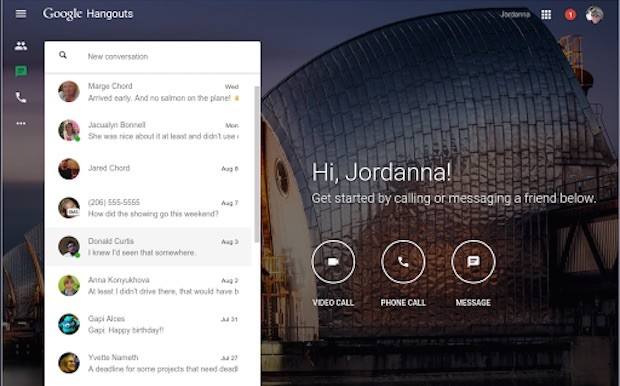Image resolution: width=620 pixels, height=386 pixels.
Task: Click the Aug 8 timestamp
Action: 230,168
